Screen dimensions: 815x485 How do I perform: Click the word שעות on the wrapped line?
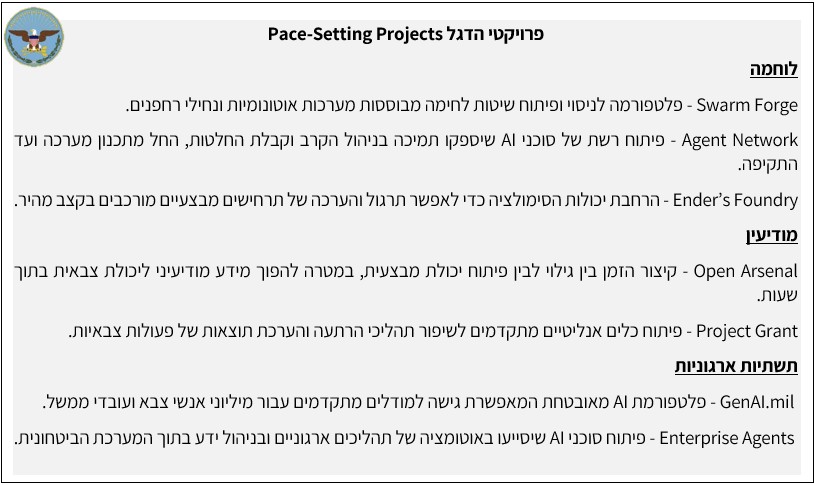coord(778,296)
